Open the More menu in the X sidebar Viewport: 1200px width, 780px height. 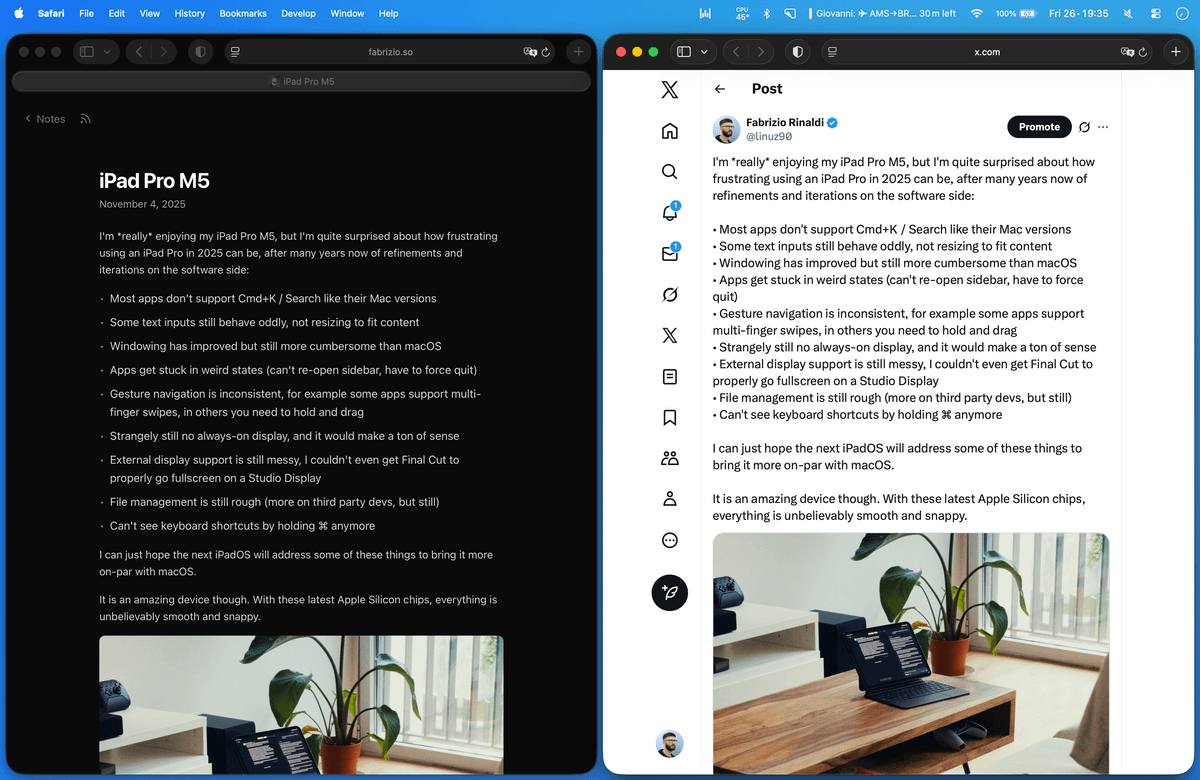pos(669,539)
